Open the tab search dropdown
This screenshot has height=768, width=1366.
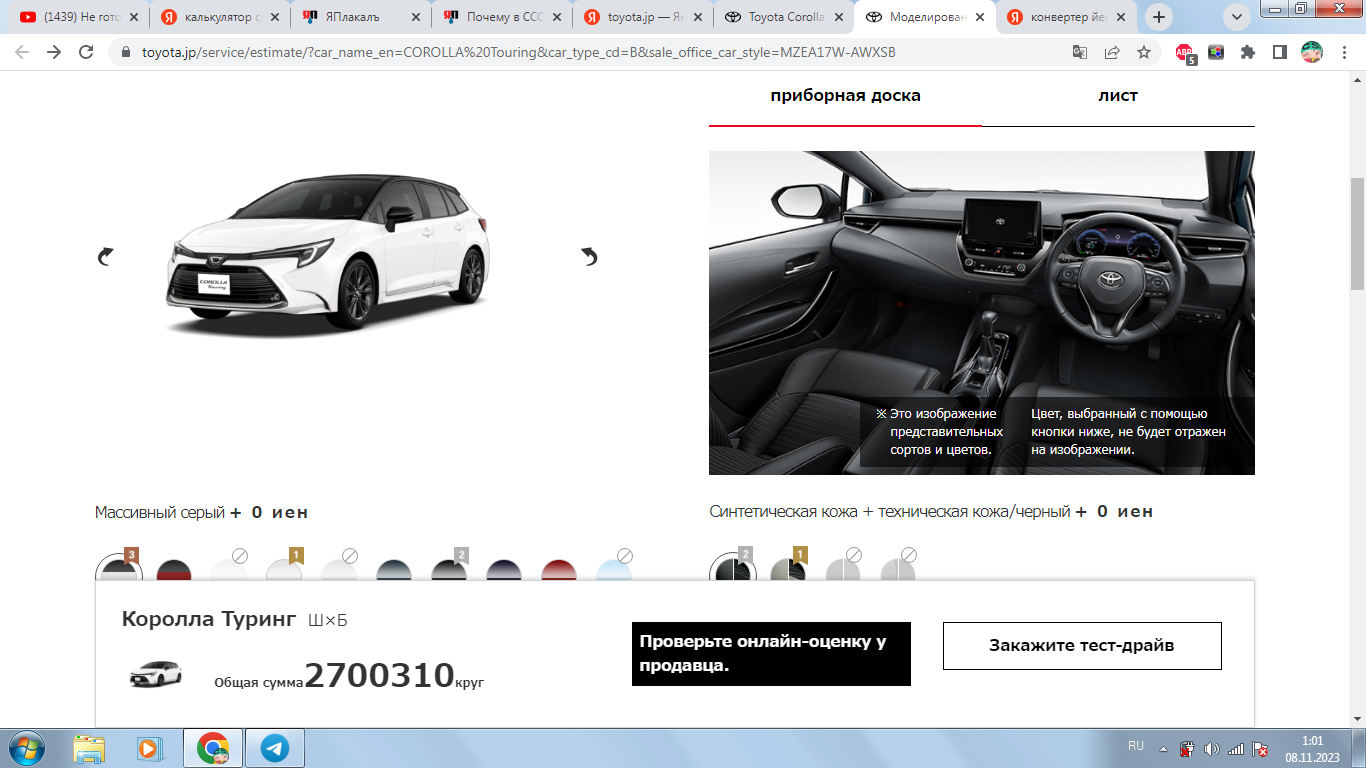pos(1239,17)
